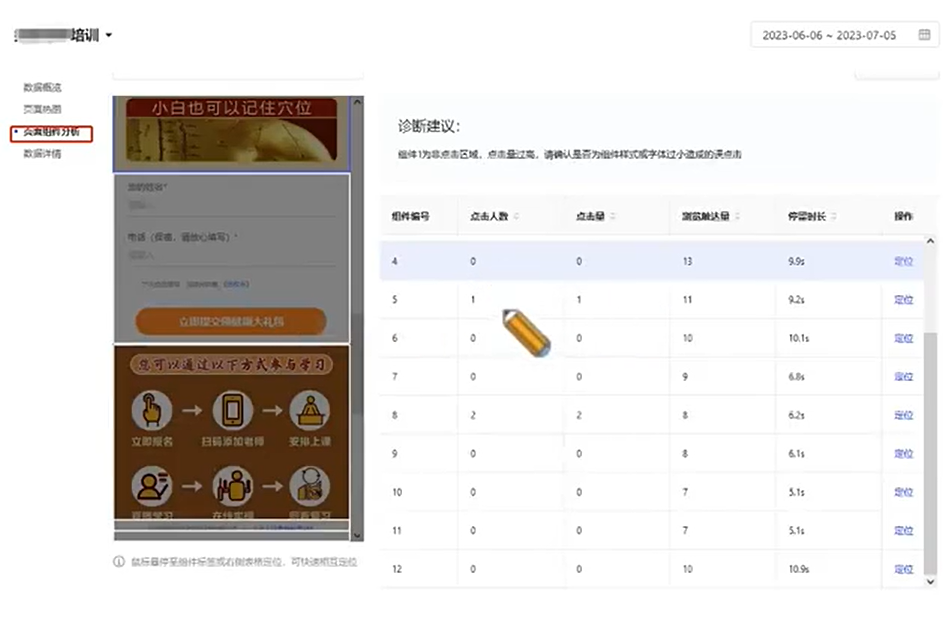Image resolution: width=943 pixels, height=620 pixels.
Task: Click the 9.2s dwell time cell
Action: pyautogui.click(x=796, y=299)
